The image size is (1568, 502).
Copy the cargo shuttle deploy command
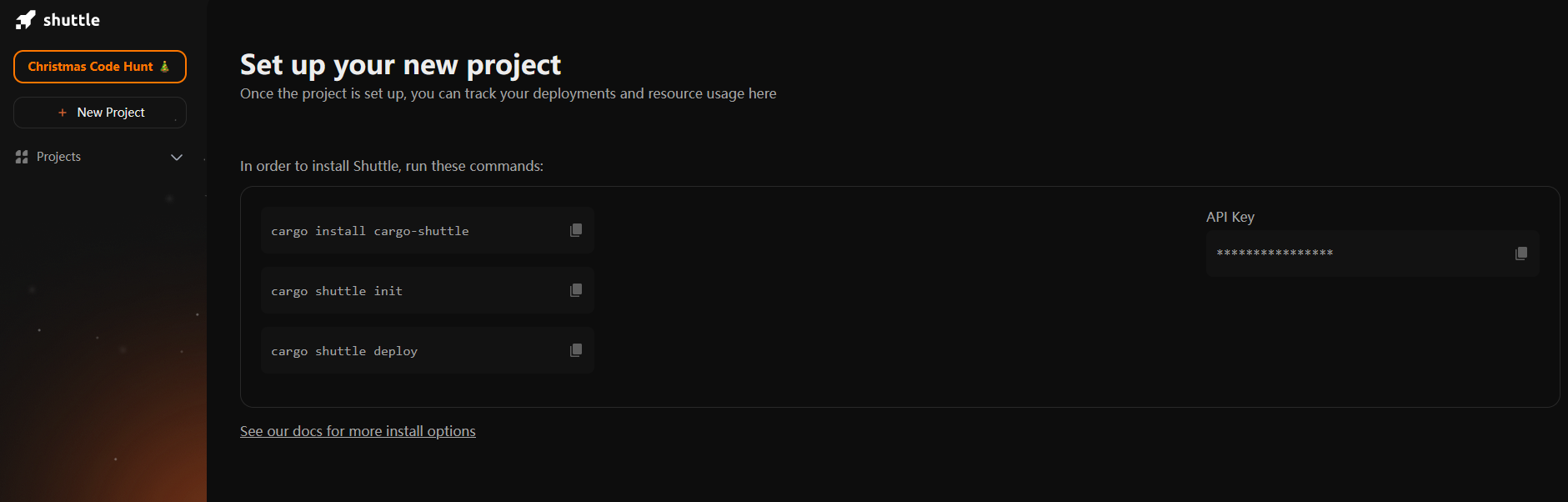coord(576,350)
